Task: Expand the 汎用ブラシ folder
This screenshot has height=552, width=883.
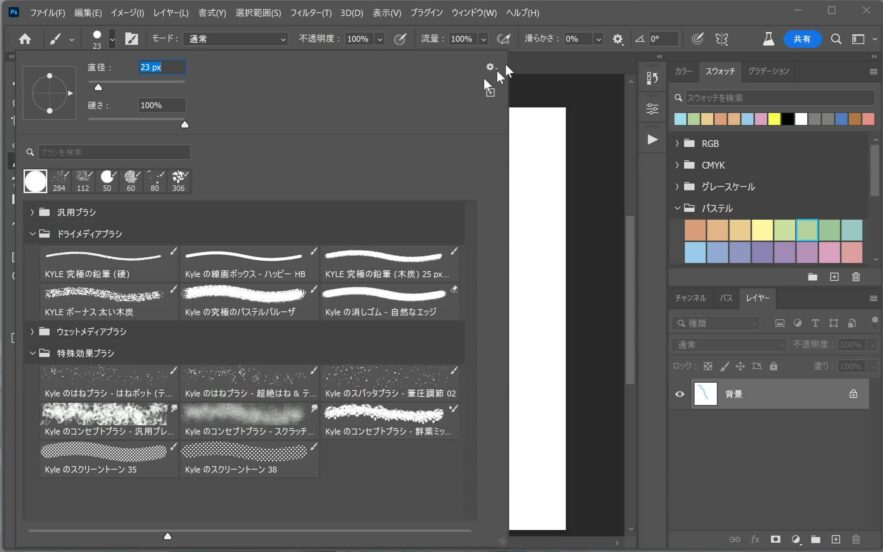Action: point(32,212)
